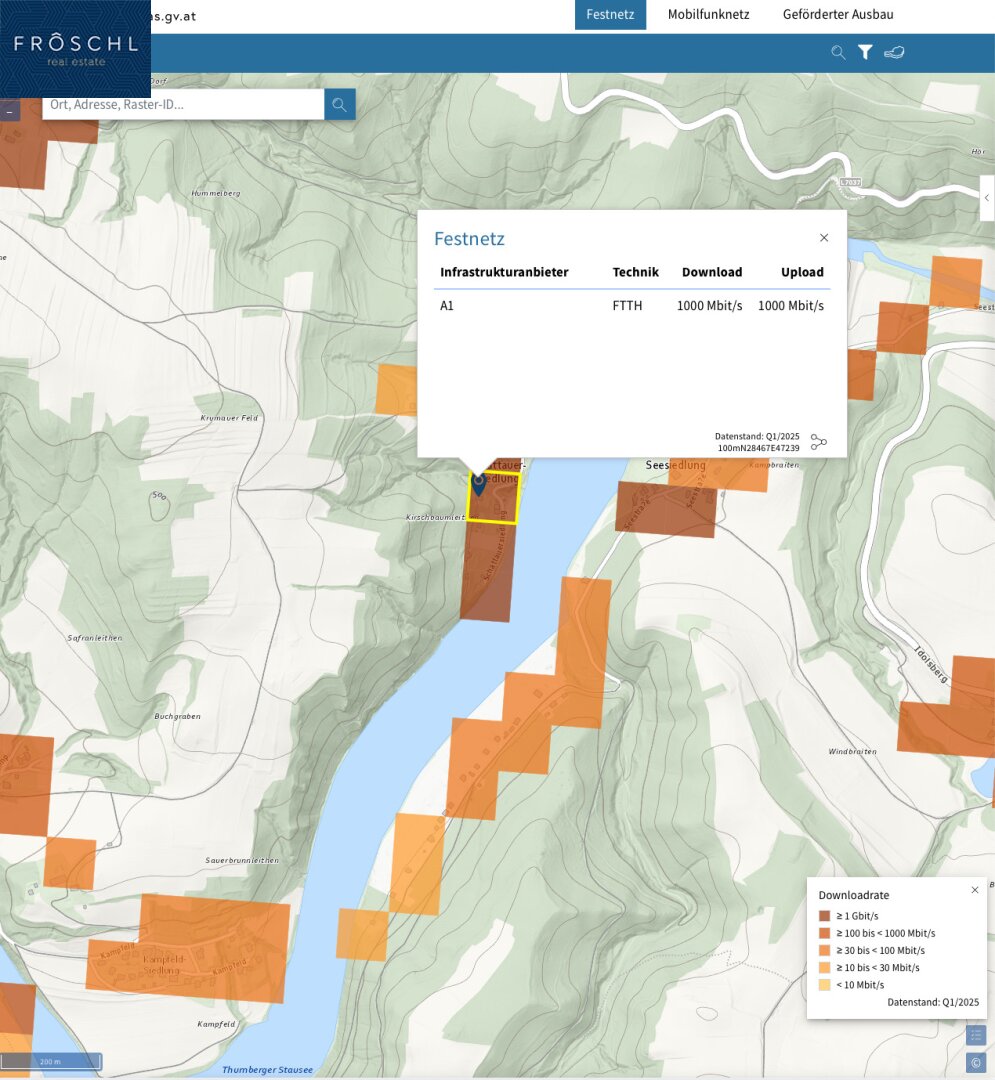
Task: Click the Fröschl real estate logo
Action: [x=75, y=49]
